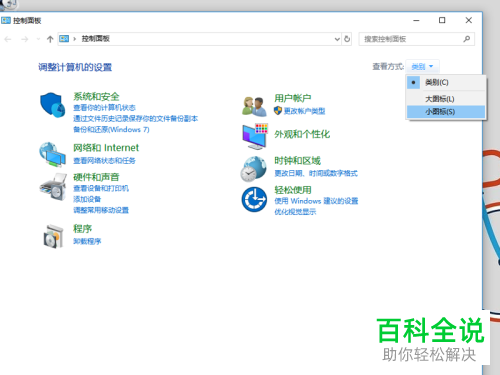The image size is (500, 375).
Task: Click 添加设备 link
Action: click(87, 199)
